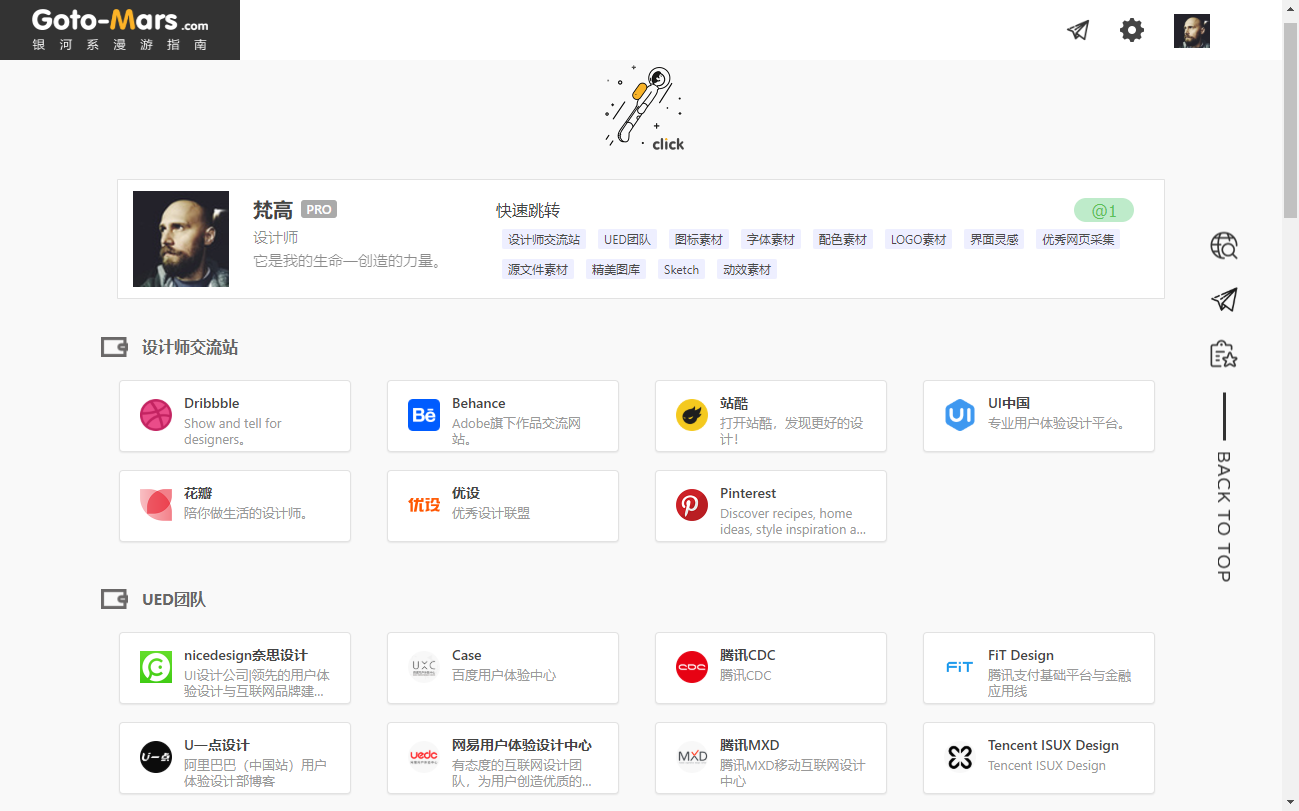This screenshot has width=1299, height=811.
Task: Open the 腾讯CDC red icon
Action: click(692, 667)
